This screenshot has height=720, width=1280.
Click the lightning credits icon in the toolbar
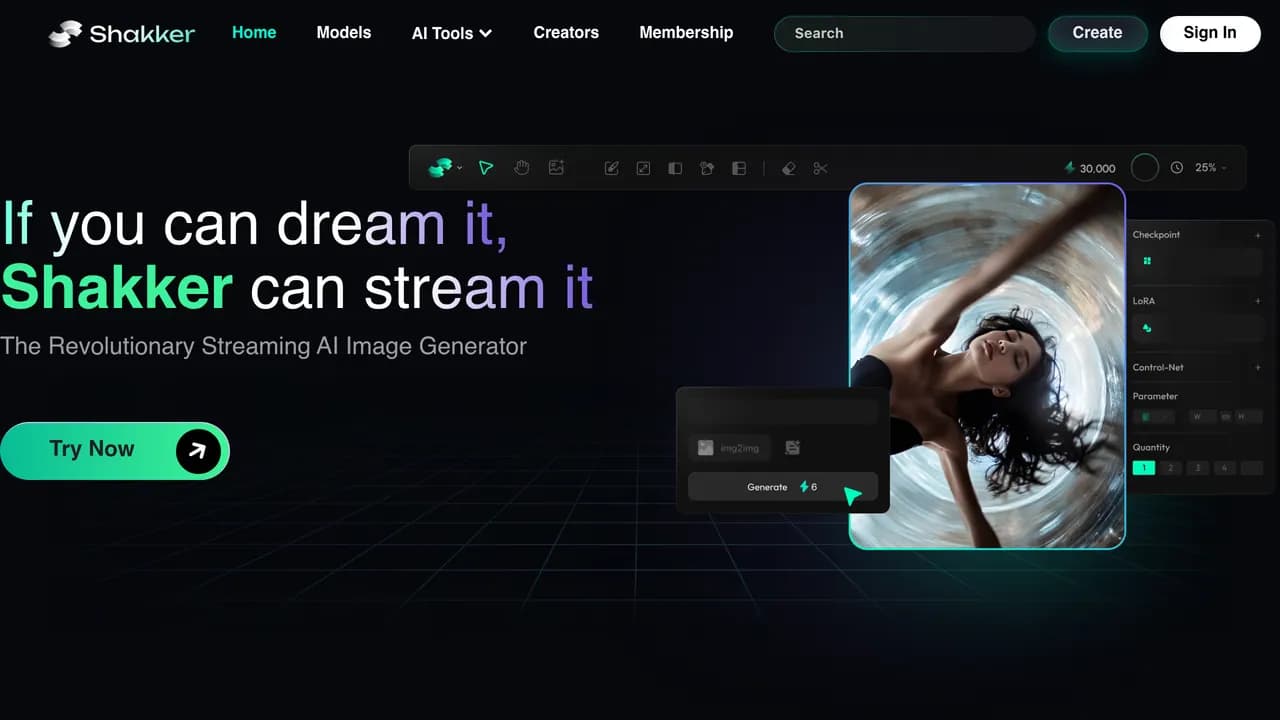click(1070, 168)
